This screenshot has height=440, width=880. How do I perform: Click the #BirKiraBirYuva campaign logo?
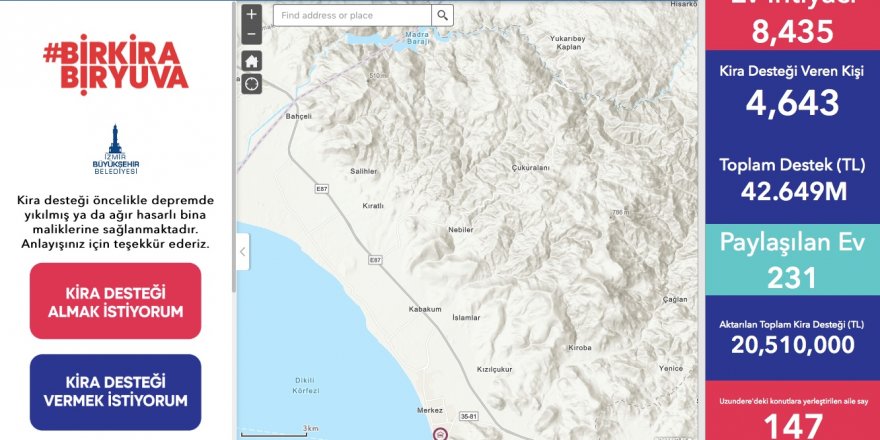[x=116, y=65]
